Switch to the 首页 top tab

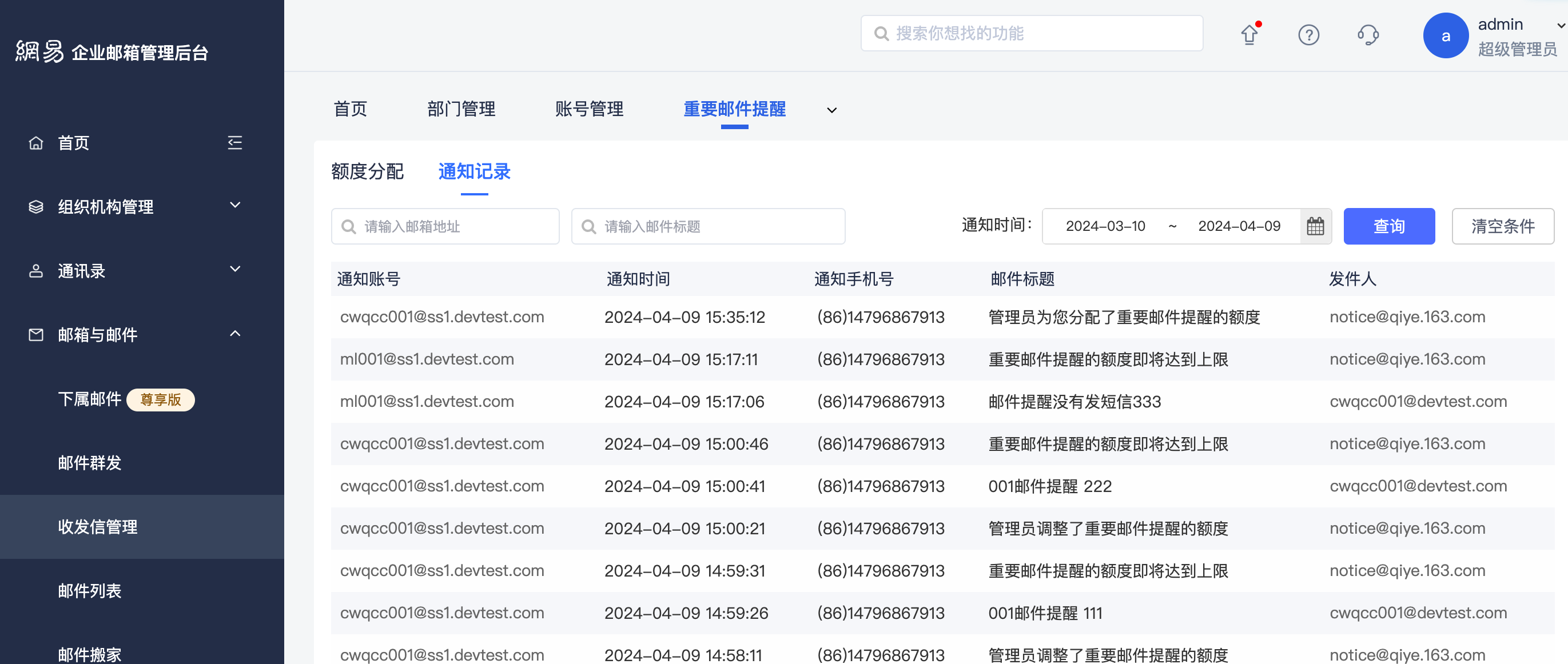351,109
